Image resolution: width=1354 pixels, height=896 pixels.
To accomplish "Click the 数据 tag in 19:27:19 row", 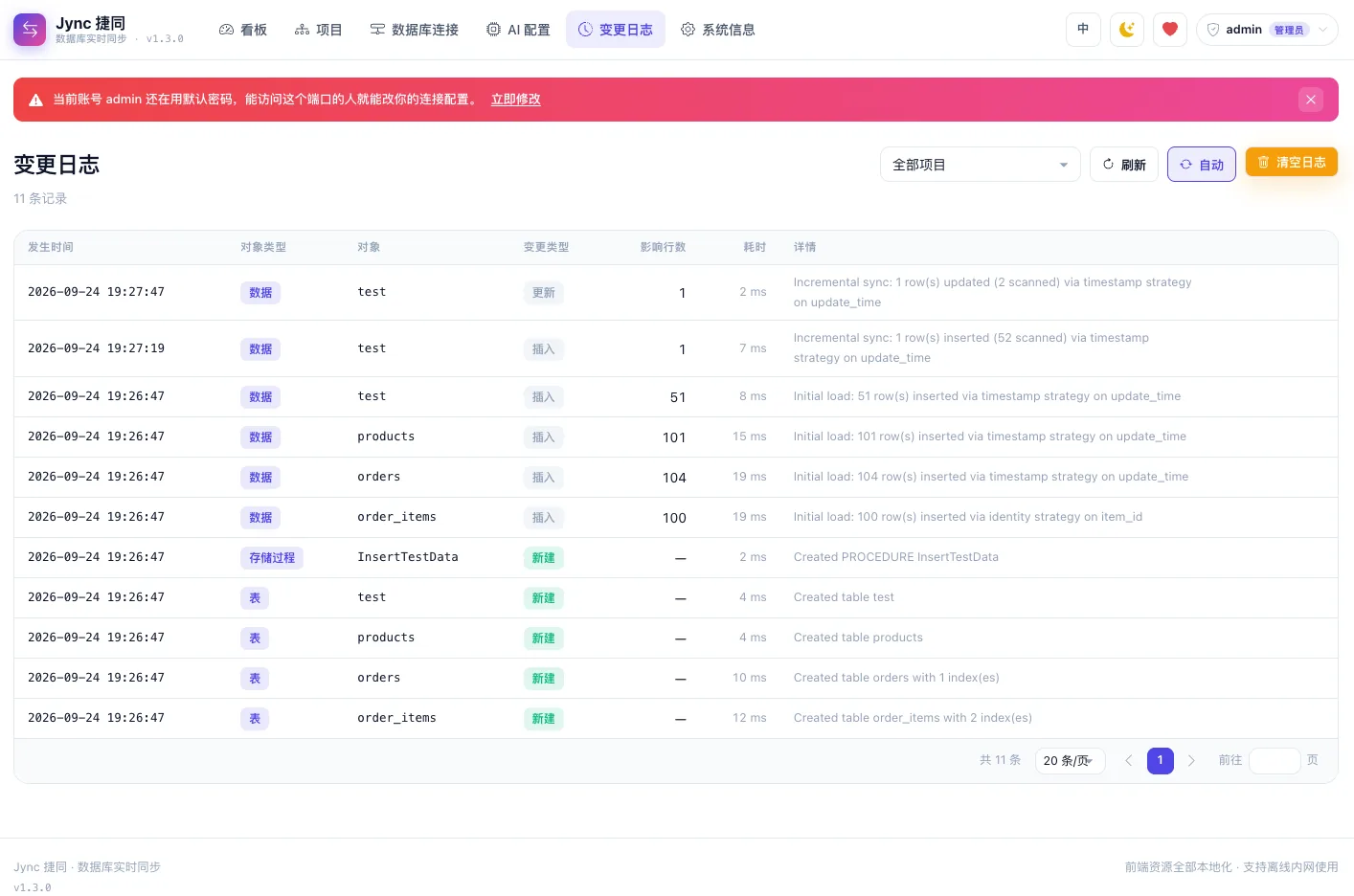I will (x=260, y=349).
